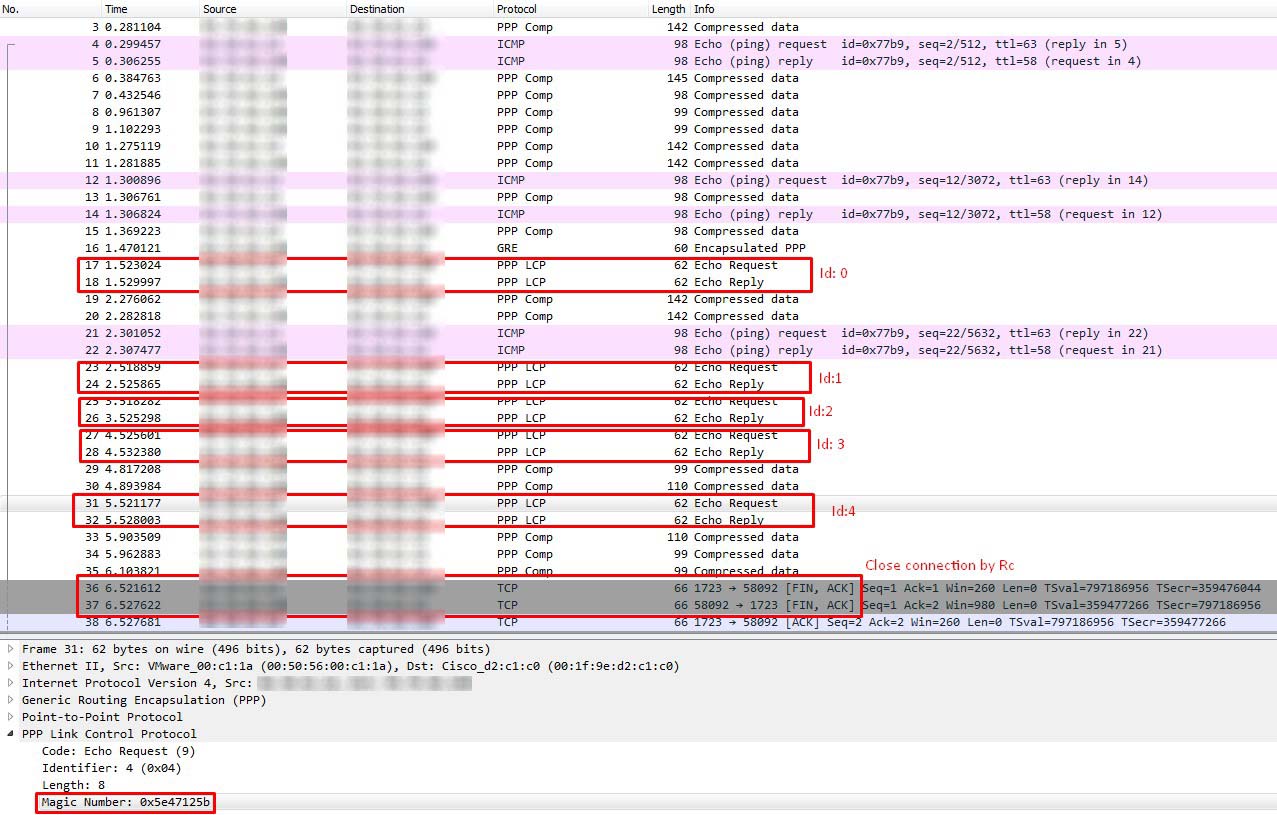Select TCP ACK packet 38
Screen dimensions: 1277x815
click(x=638, y=622)
